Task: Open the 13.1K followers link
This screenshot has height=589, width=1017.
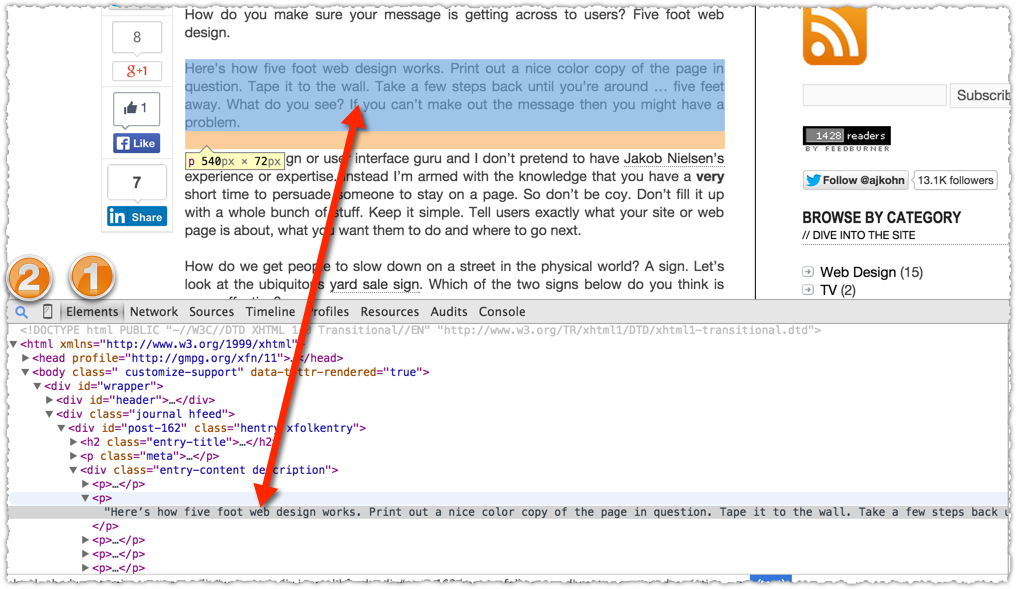Action: [955, 180]
